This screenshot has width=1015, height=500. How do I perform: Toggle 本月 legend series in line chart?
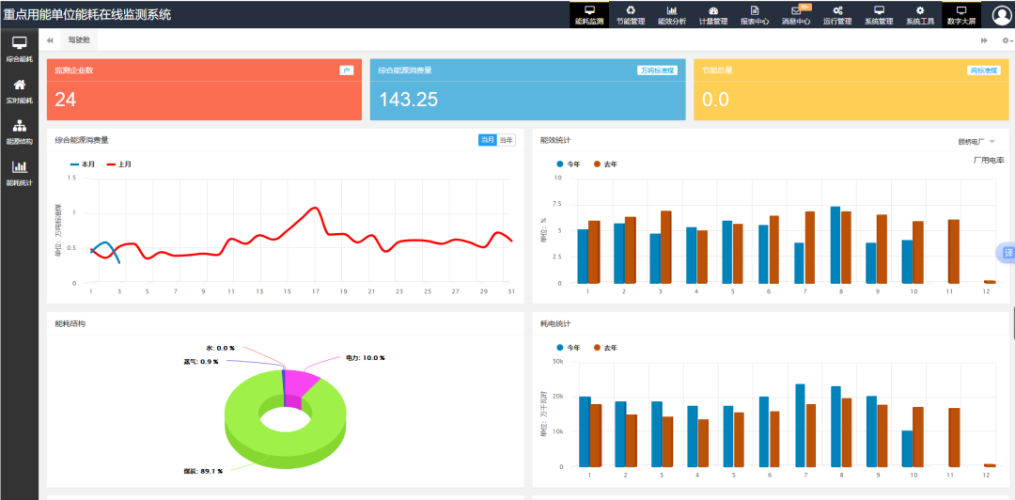tap(83, 165)
